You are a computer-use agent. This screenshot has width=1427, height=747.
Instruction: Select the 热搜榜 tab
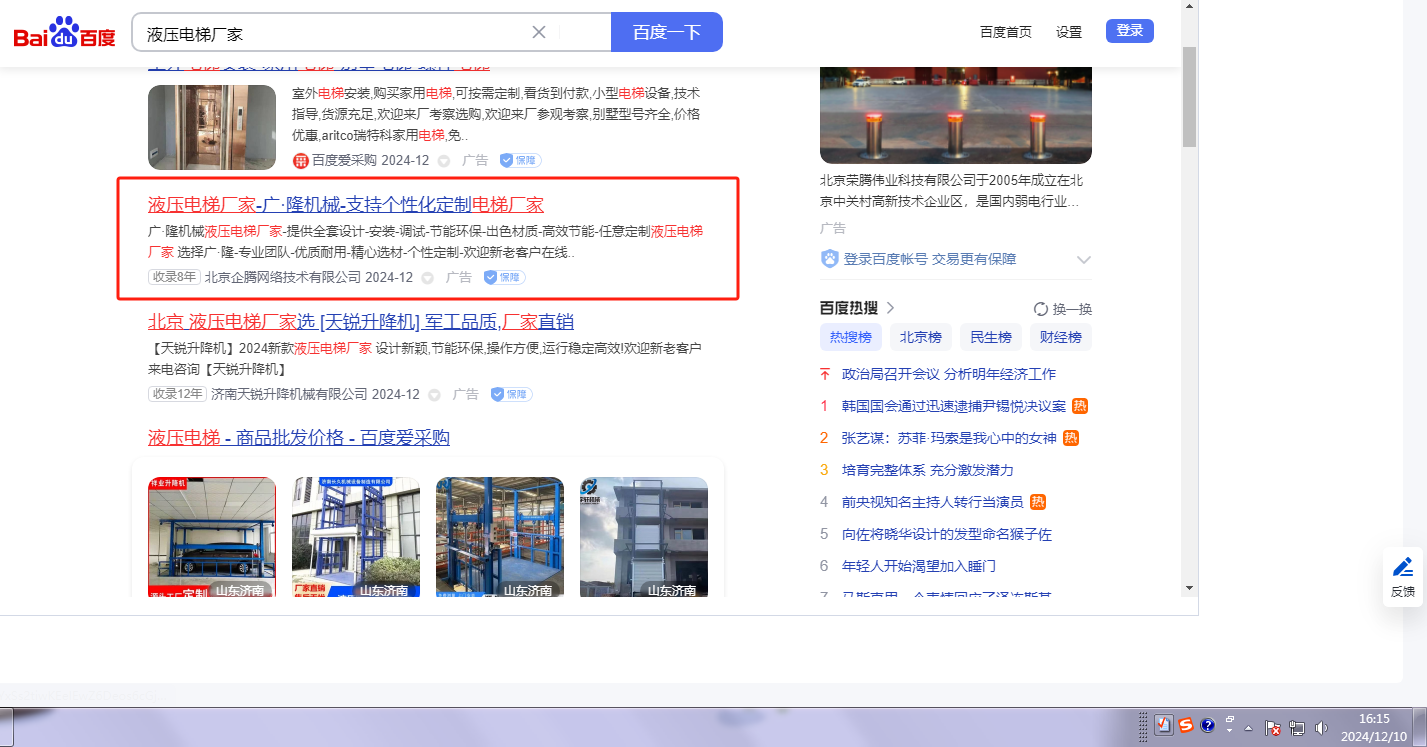[851, 337]
